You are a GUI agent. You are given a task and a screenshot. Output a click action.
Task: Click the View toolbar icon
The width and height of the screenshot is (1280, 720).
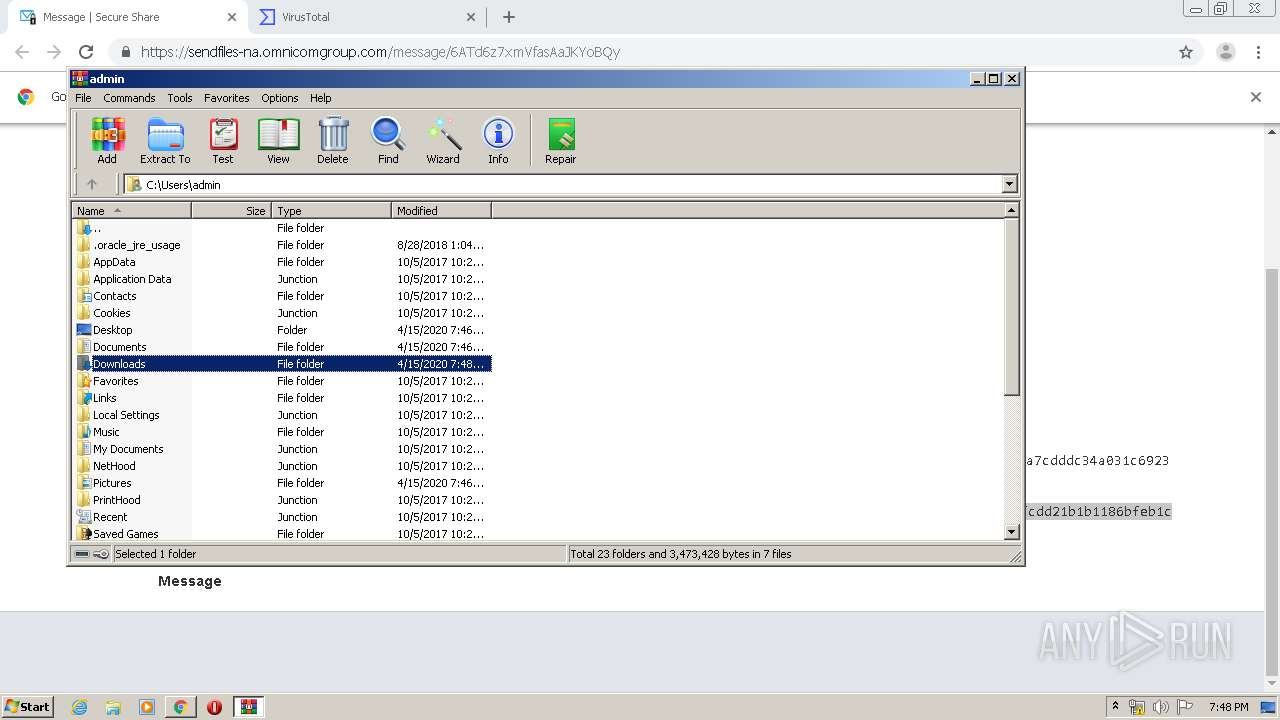[x=278, y=140]
